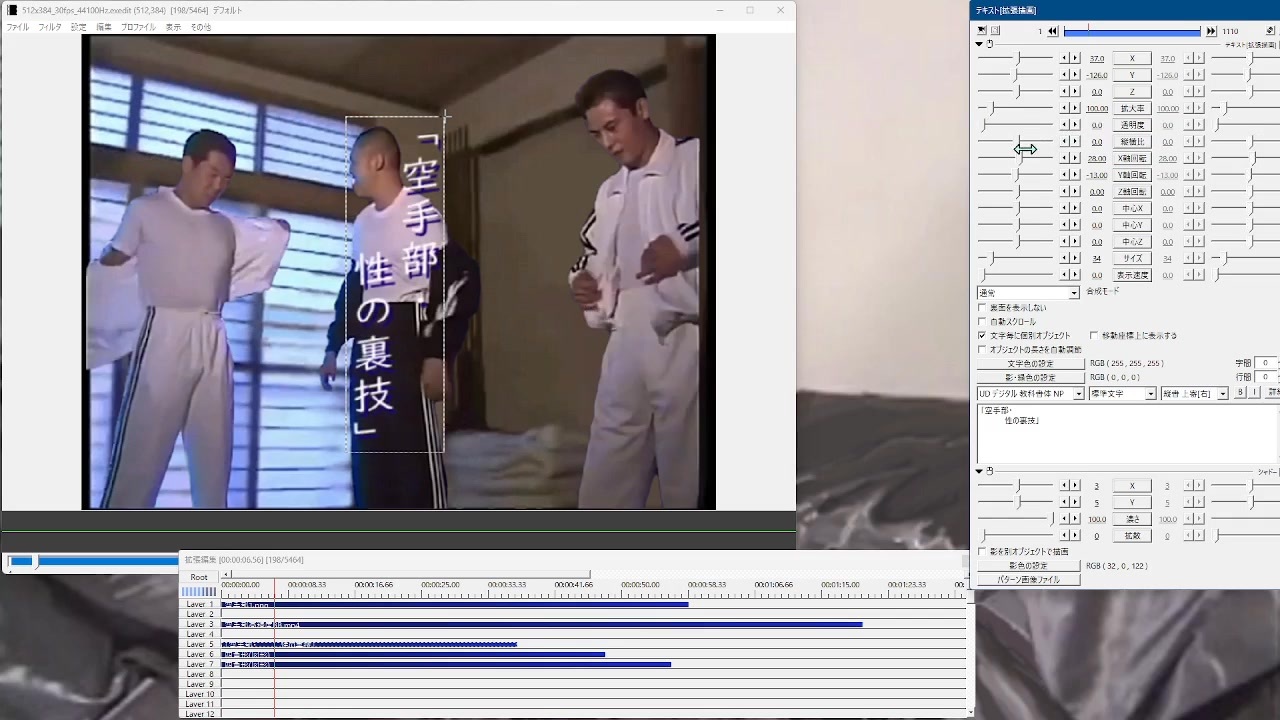The height and width of the screenshot is (720, 1280).
Task: Increase Y value with right stepper arrow in text section
Action: (1075, 75)
